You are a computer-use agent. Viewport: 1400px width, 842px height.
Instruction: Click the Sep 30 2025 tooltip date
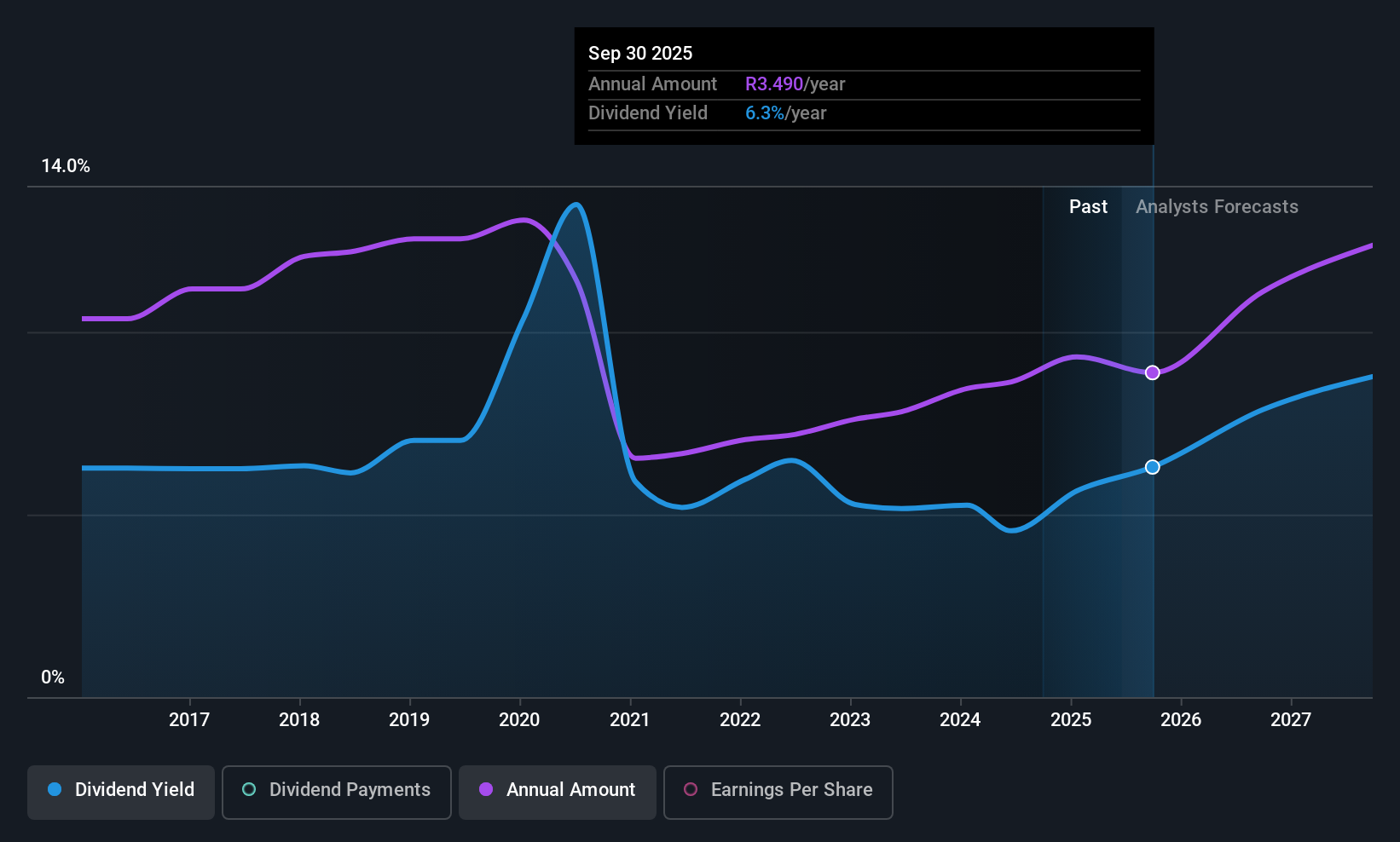(640, 54)
